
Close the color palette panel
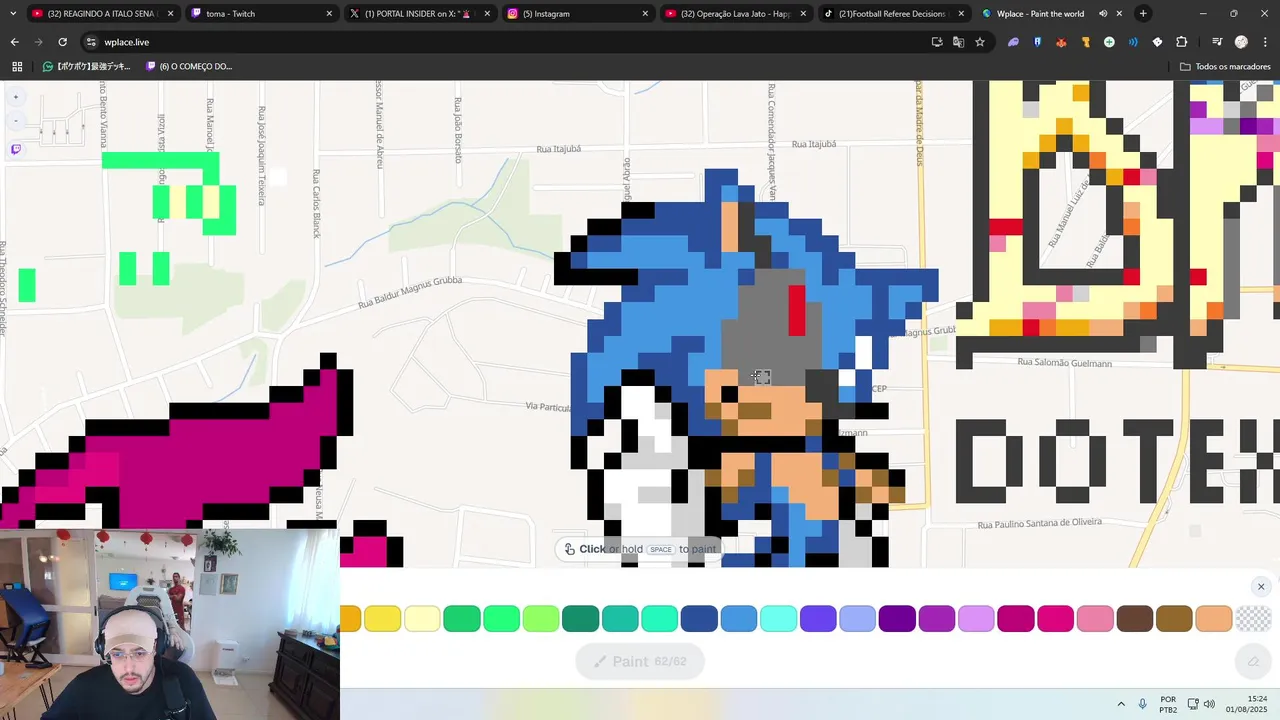[x=1261, y=587]
